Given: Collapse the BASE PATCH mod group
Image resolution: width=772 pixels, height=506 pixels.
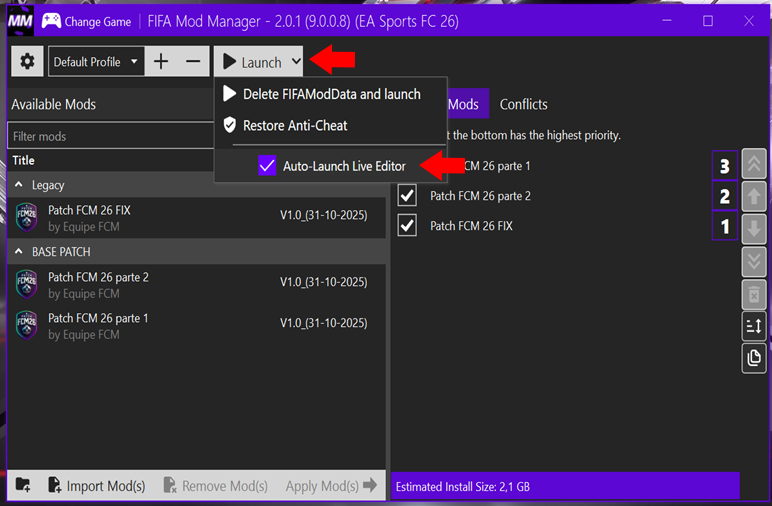Looking at the screenshot, I should [x=19, y=252].
